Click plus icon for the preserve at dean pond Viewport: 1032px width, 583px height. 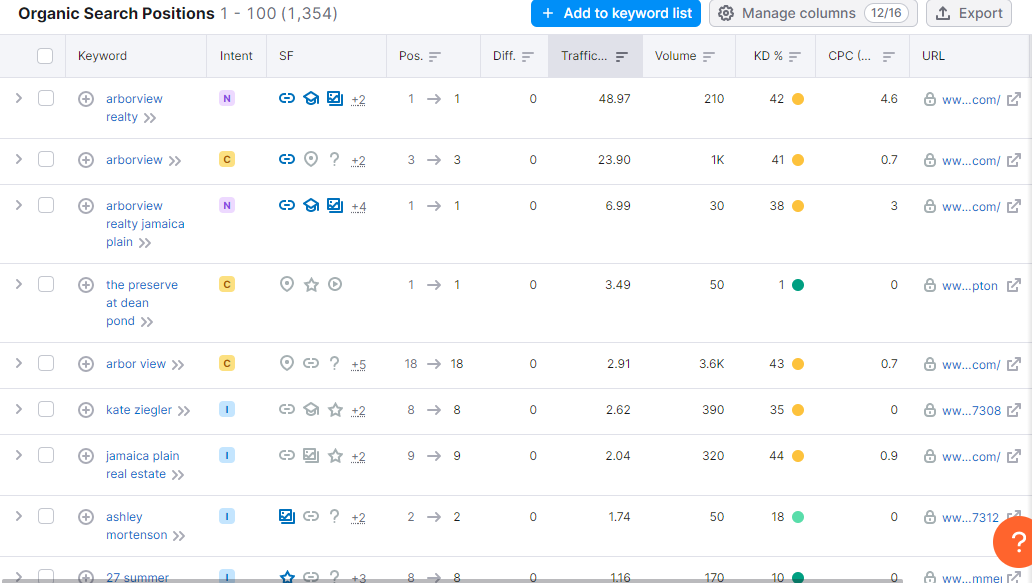click(86, 285)
